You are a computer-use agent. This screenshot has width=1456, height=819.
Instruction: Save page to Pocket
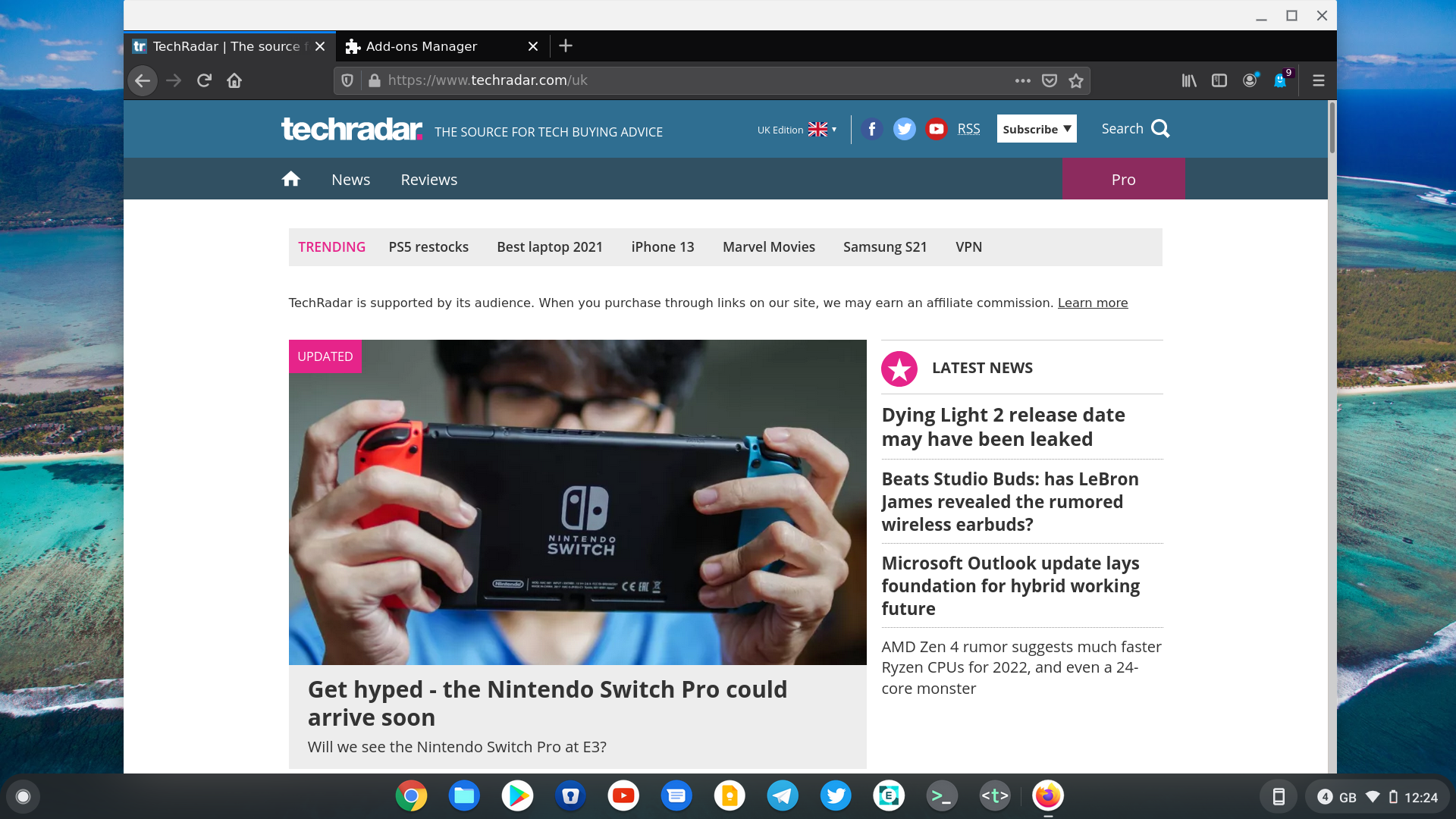click(x=1050, y=80)
